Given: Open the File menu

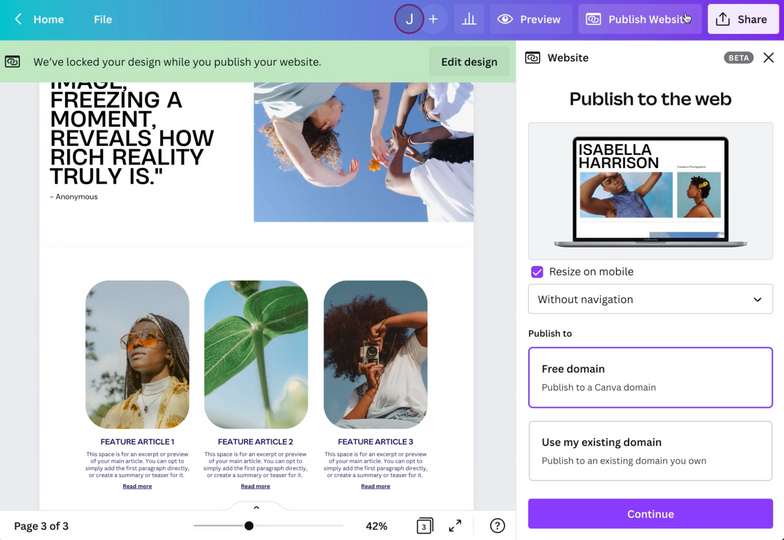Looking at the screenshot, I should point(103,19).
